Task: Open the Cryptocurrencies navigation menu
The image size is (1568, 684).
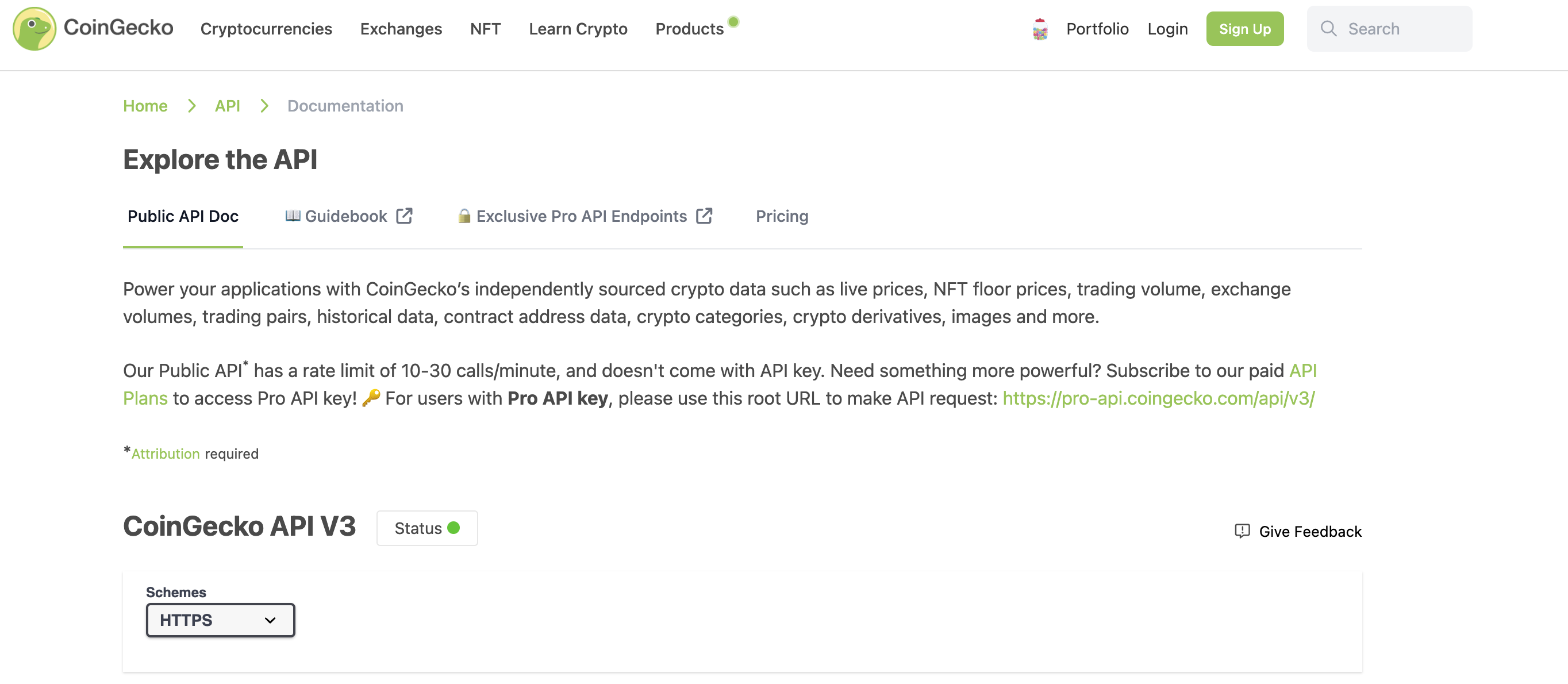Action: pyautogui.click(x=266, y=29)
